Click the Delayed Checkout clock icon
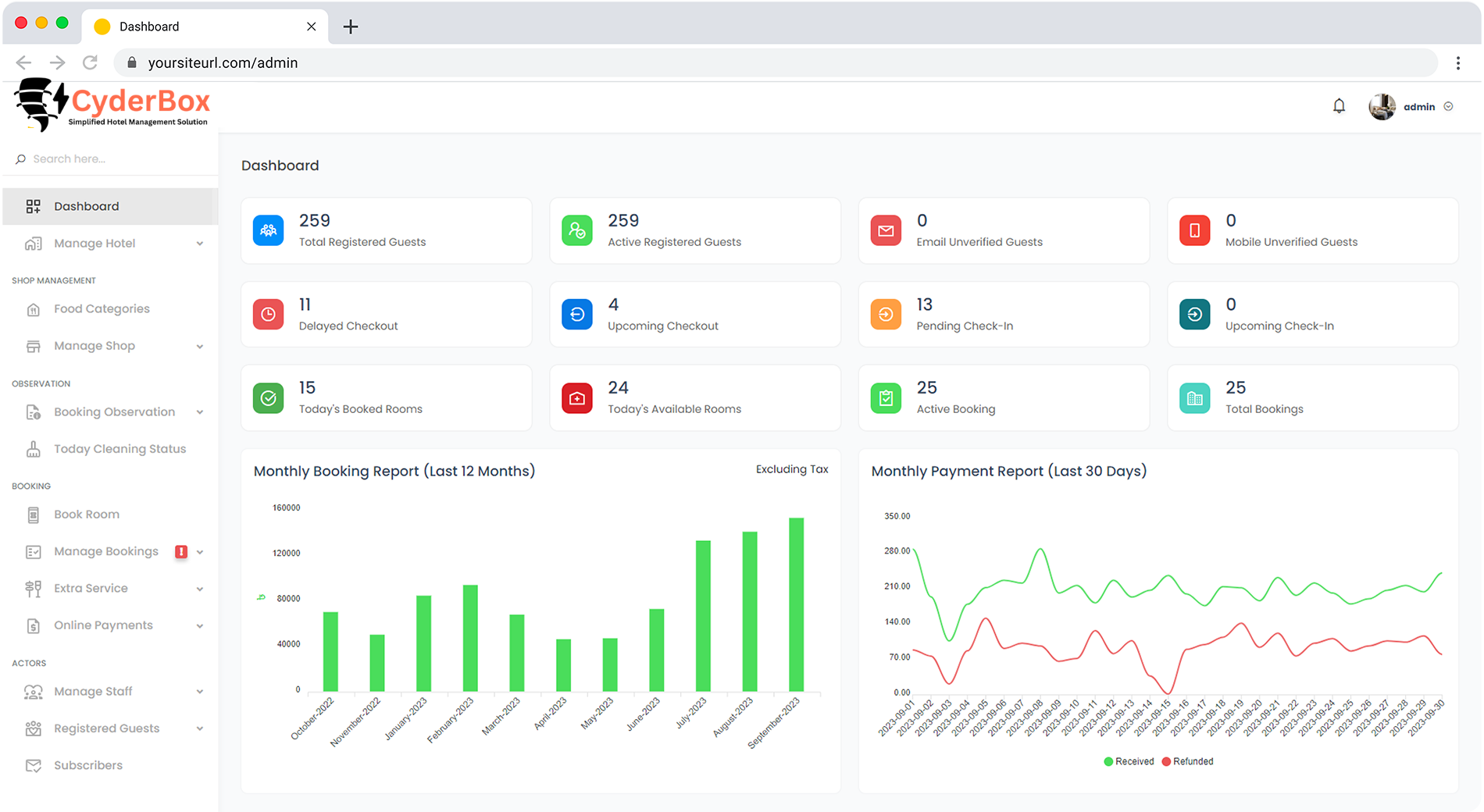 [x=268, y=315]
